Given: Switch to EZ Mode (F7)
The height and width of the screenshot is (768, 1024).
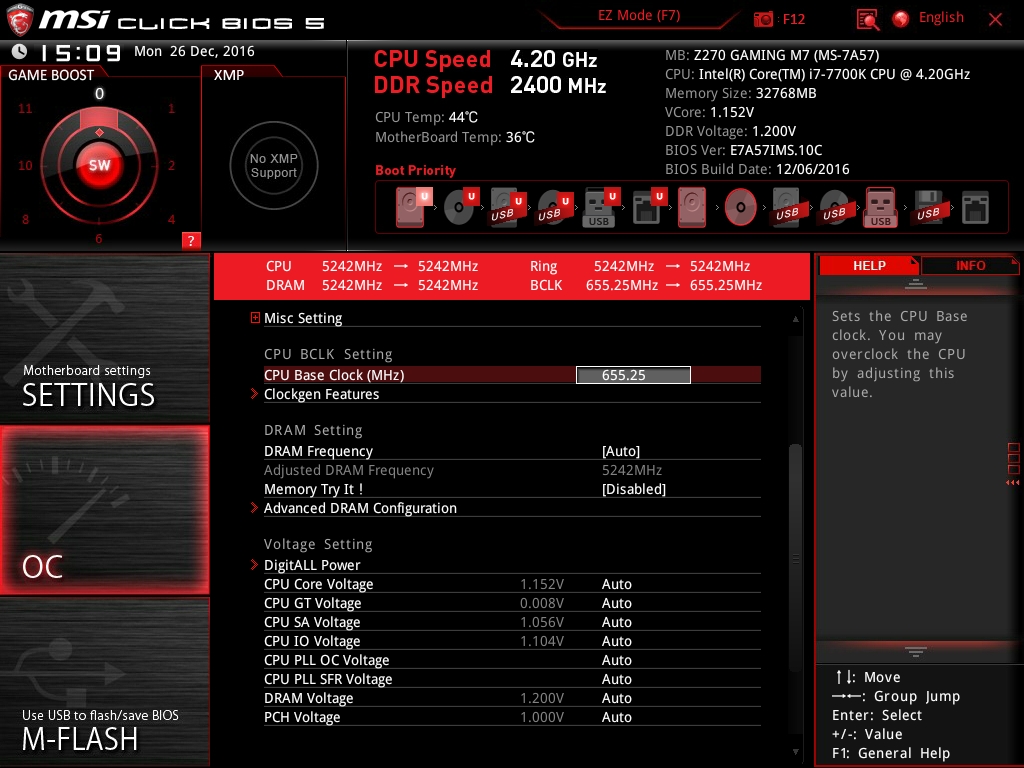Looking at the screenshot, I should [x=639, y=16].
